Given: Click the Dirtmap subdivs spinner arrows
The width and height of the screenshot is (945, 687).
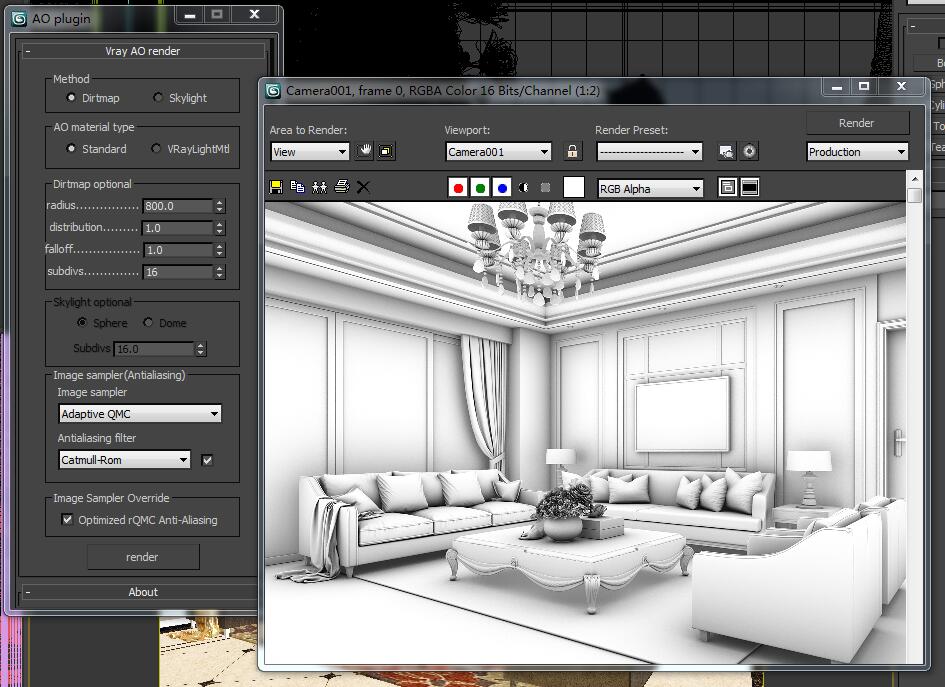Looking at the screenshot, I should (219, 272).
